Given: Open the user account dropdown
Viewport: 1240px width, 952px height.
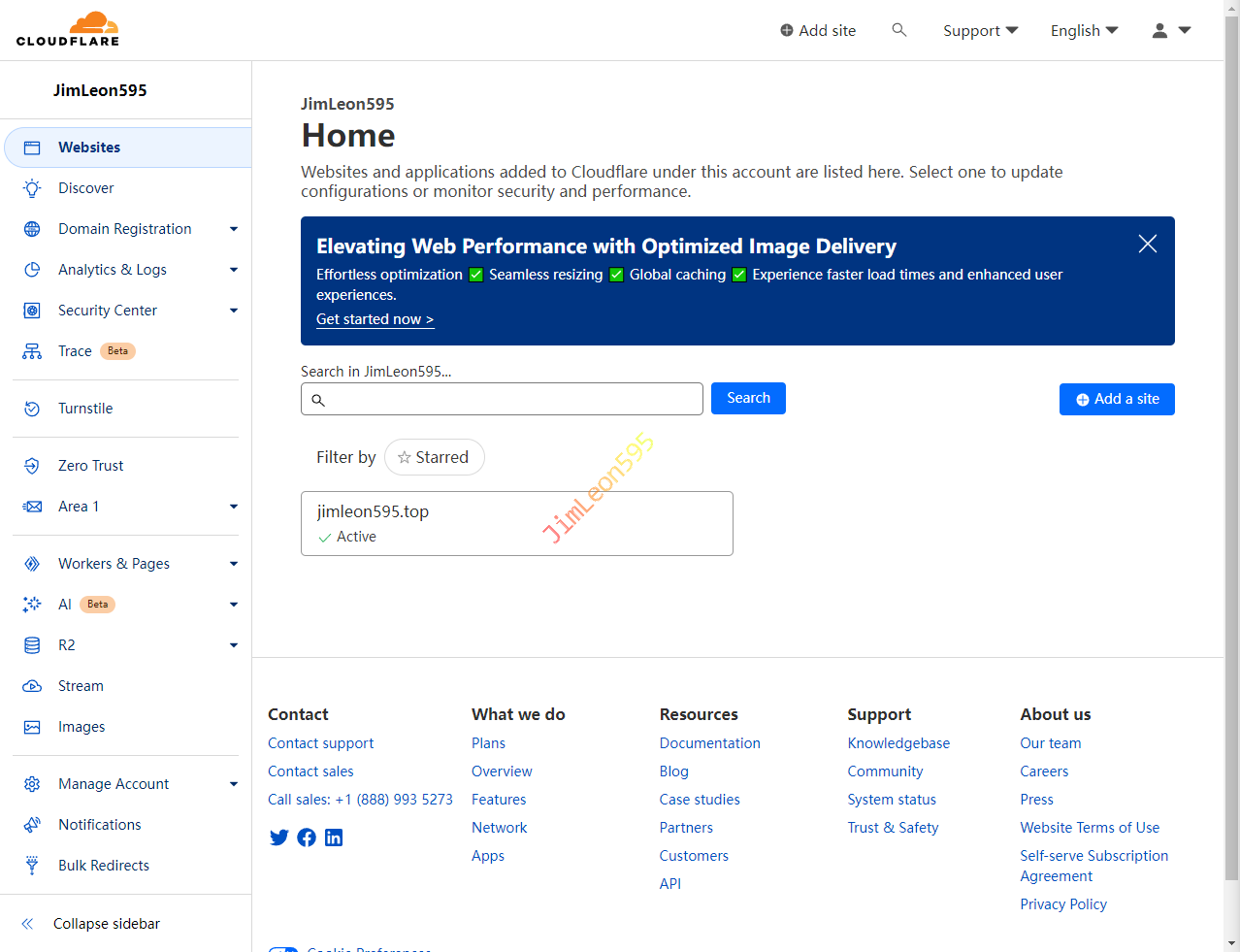Looking at the screenshot, I should tap(1170, 31).
